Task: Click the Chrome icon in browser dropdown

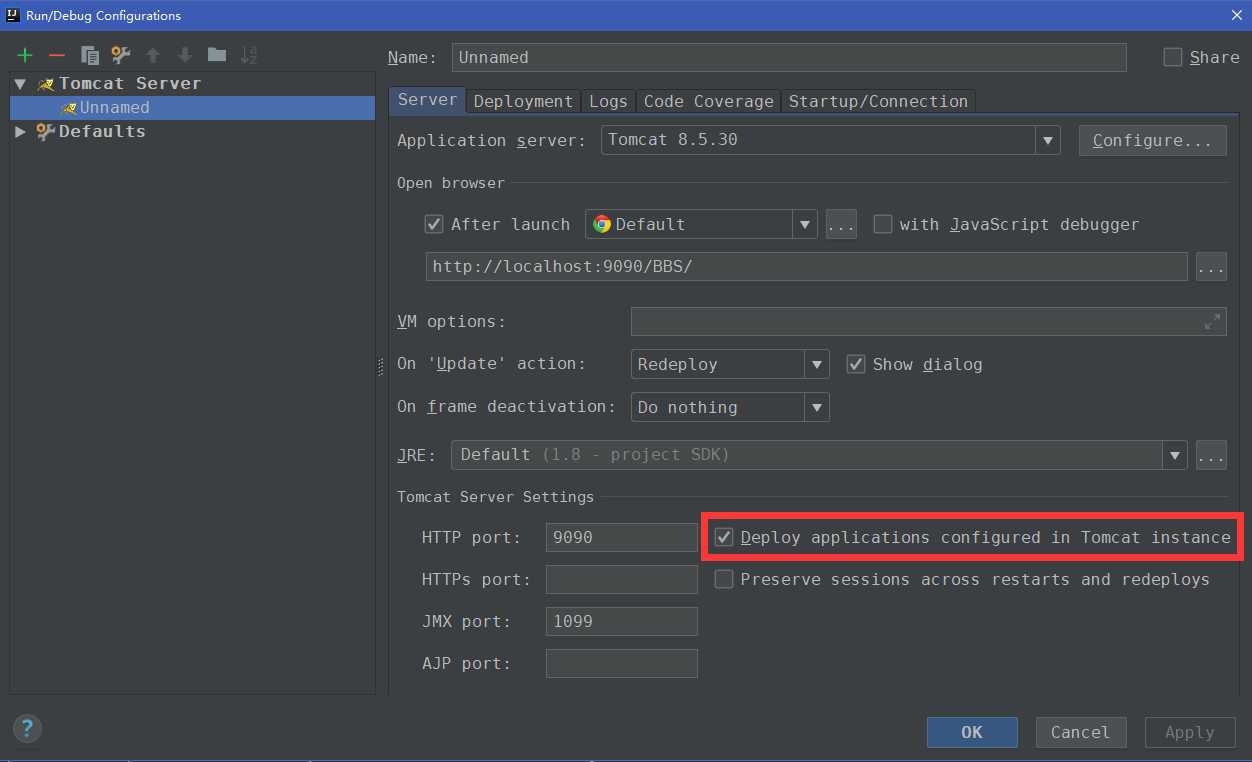Action: click(x=602, y=224)
